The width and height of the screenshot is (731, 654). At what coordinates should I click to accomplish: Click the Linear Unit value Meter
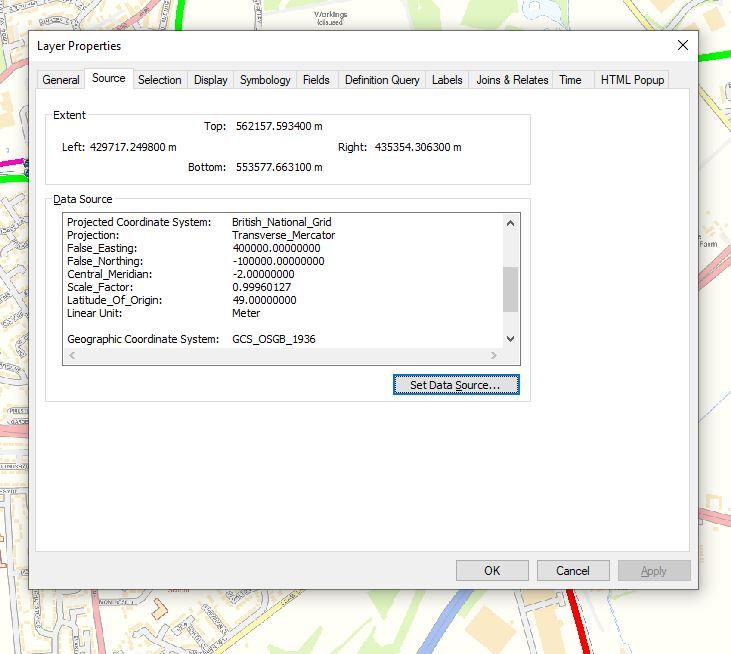246,313
